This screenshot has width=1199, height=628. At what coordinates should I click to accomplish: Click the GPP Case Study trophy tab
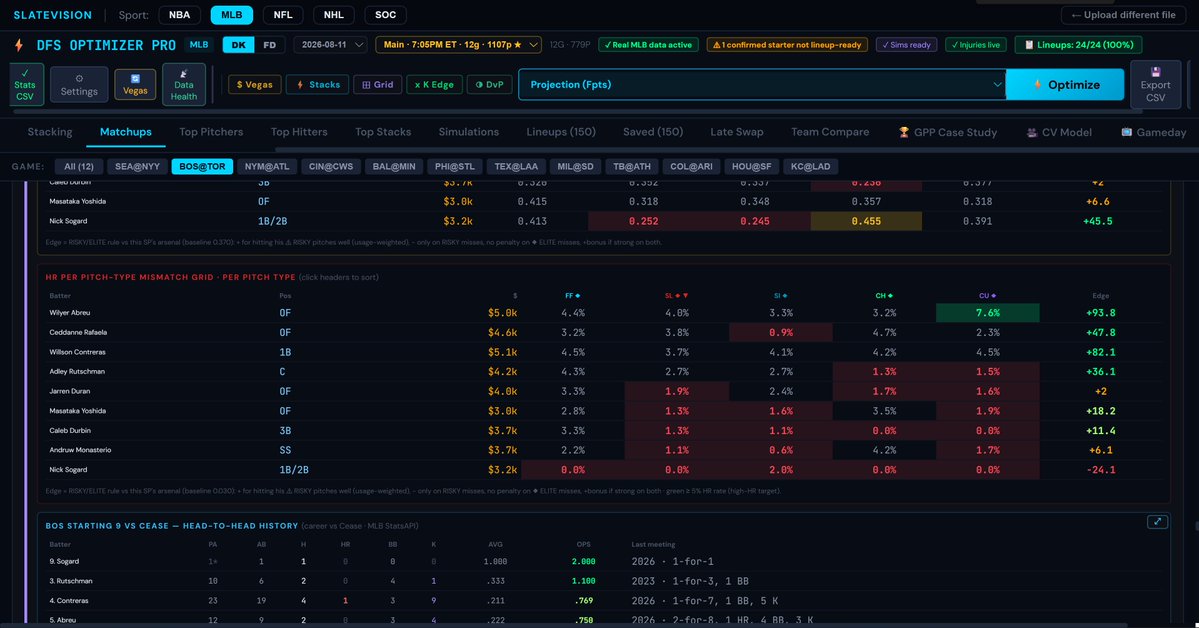947,132
